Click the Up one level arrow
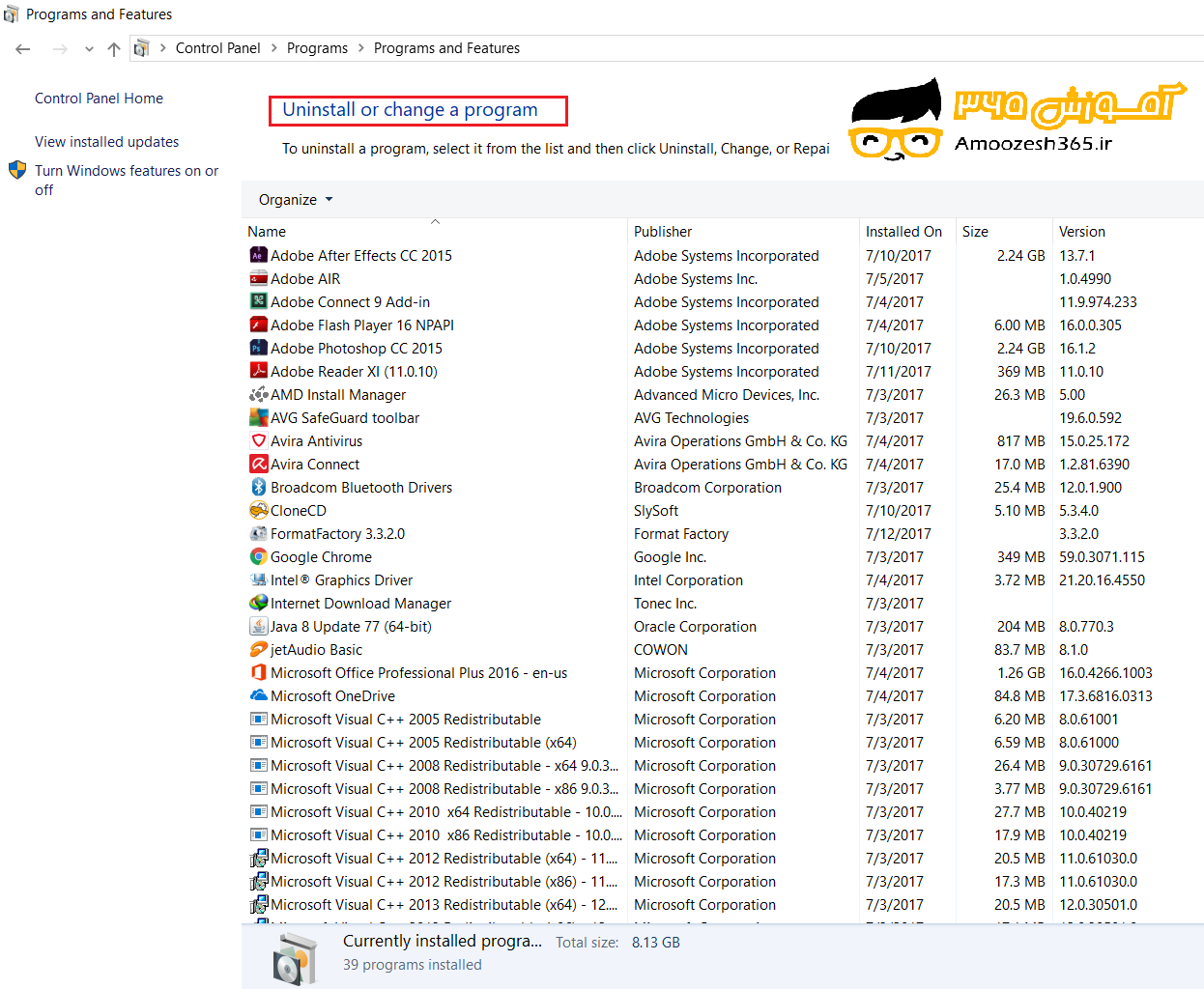Viewport: 1204px width, 989px height. coord(114,48)
